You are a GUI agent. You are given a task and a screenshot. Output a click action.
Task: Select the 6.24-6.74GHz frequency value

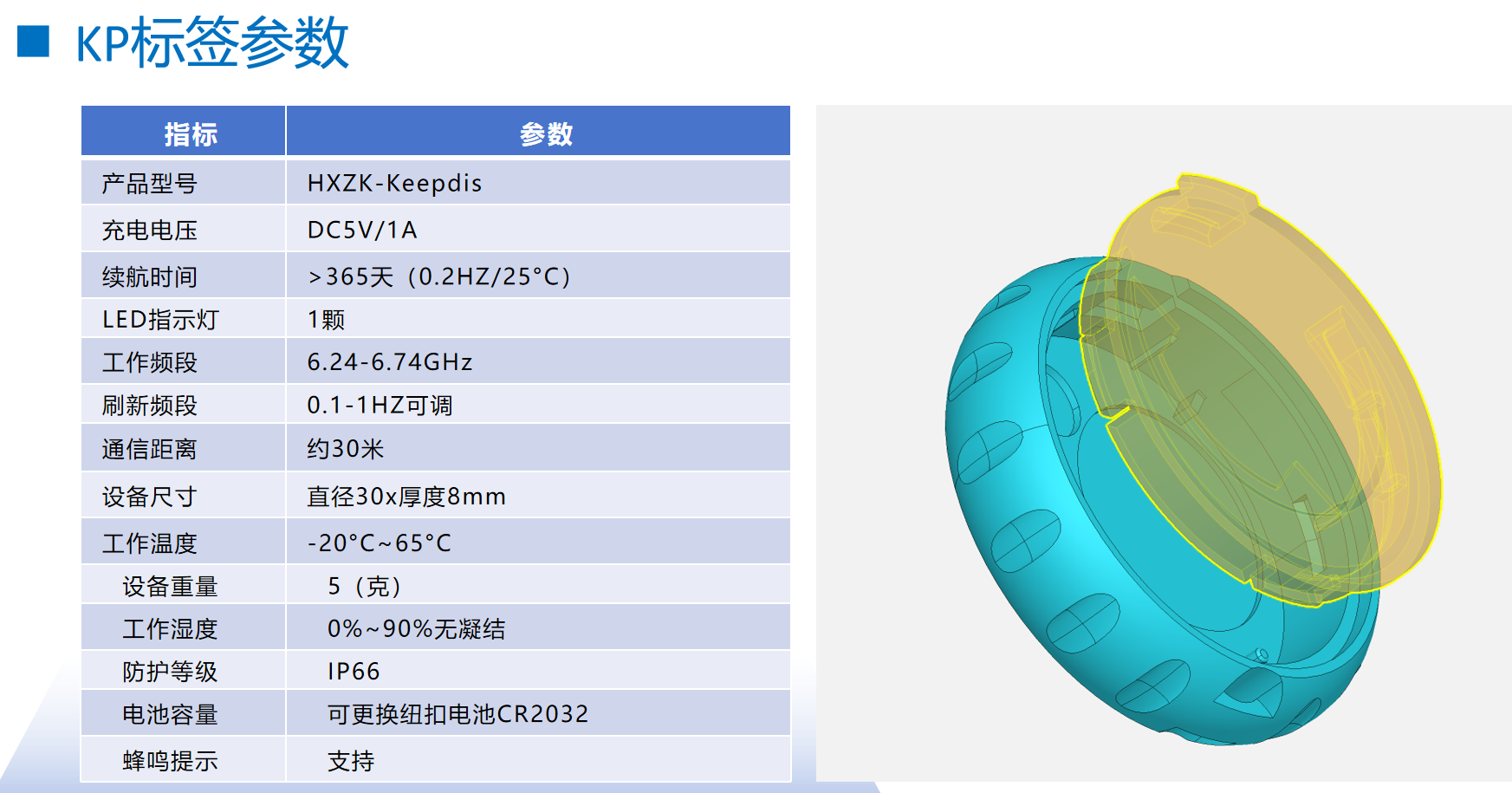[390, 362]
